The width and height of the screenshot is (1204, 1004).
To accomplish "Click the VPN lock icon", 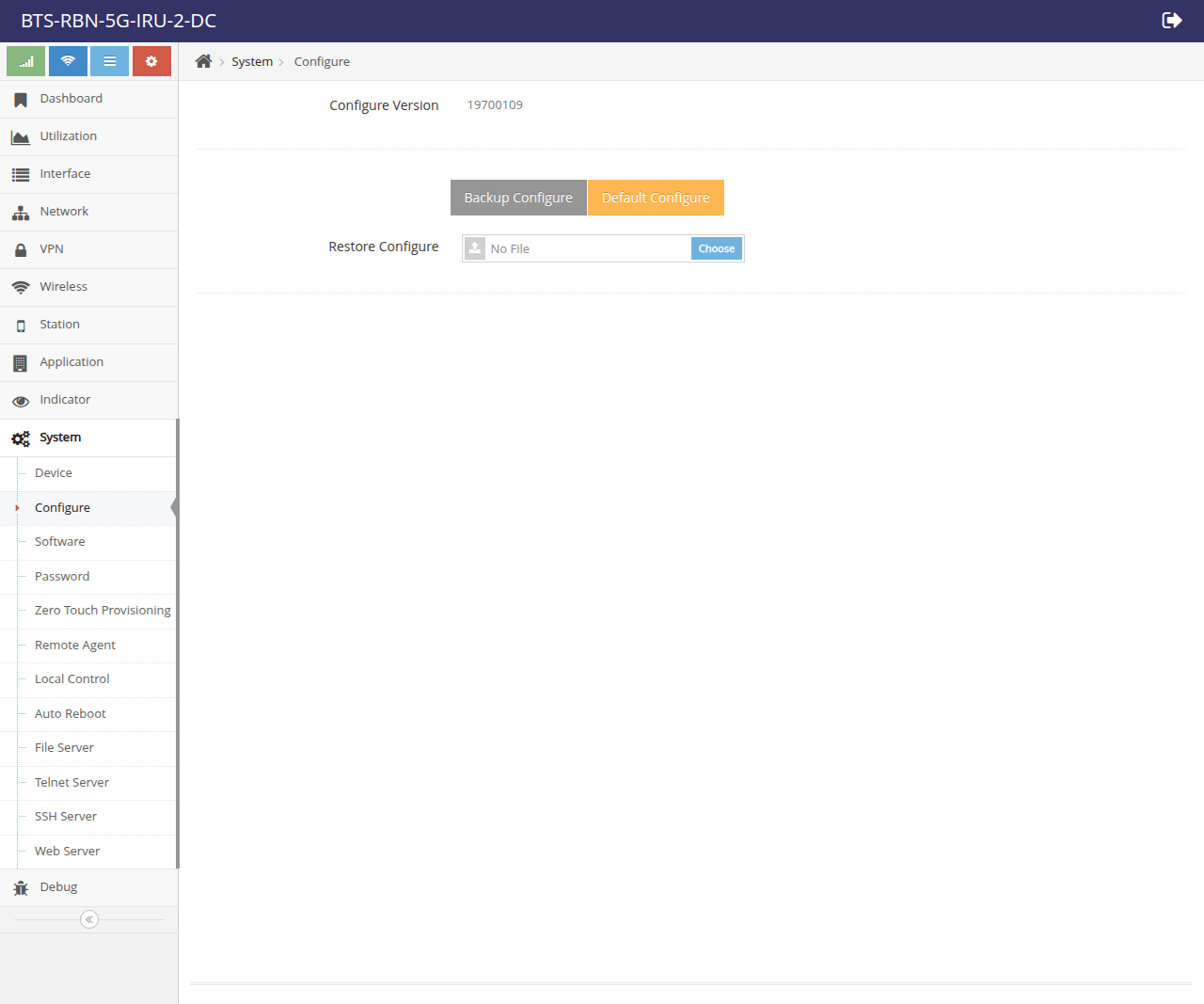I will 21,250.
